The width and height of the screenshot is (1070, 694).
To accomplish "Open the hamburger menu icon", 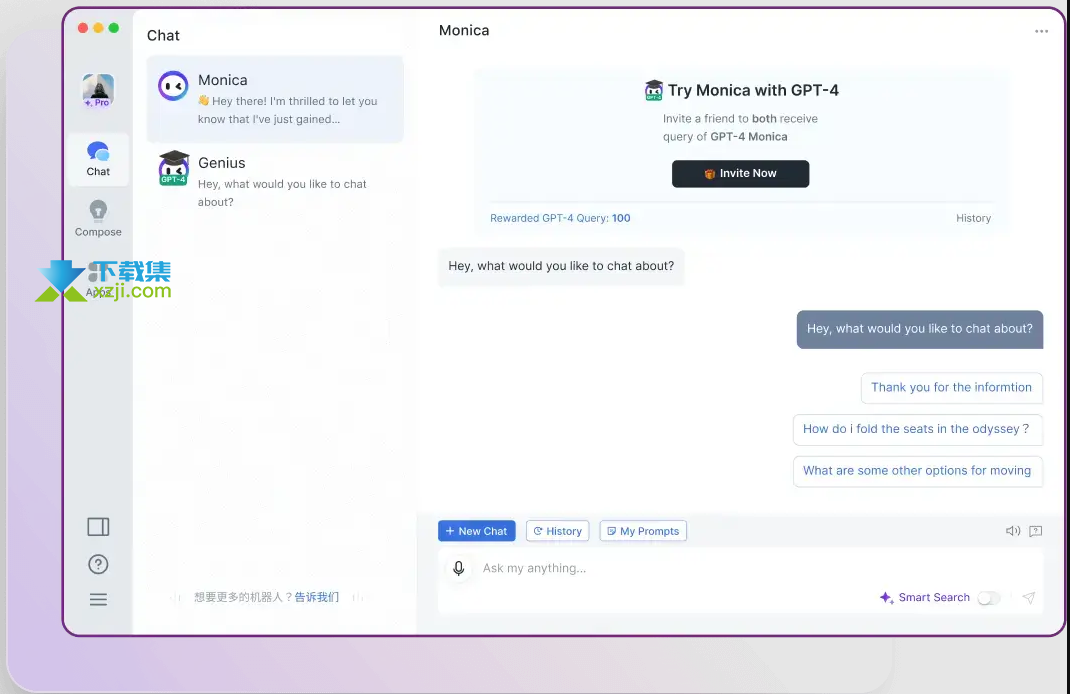I will 98,600.
